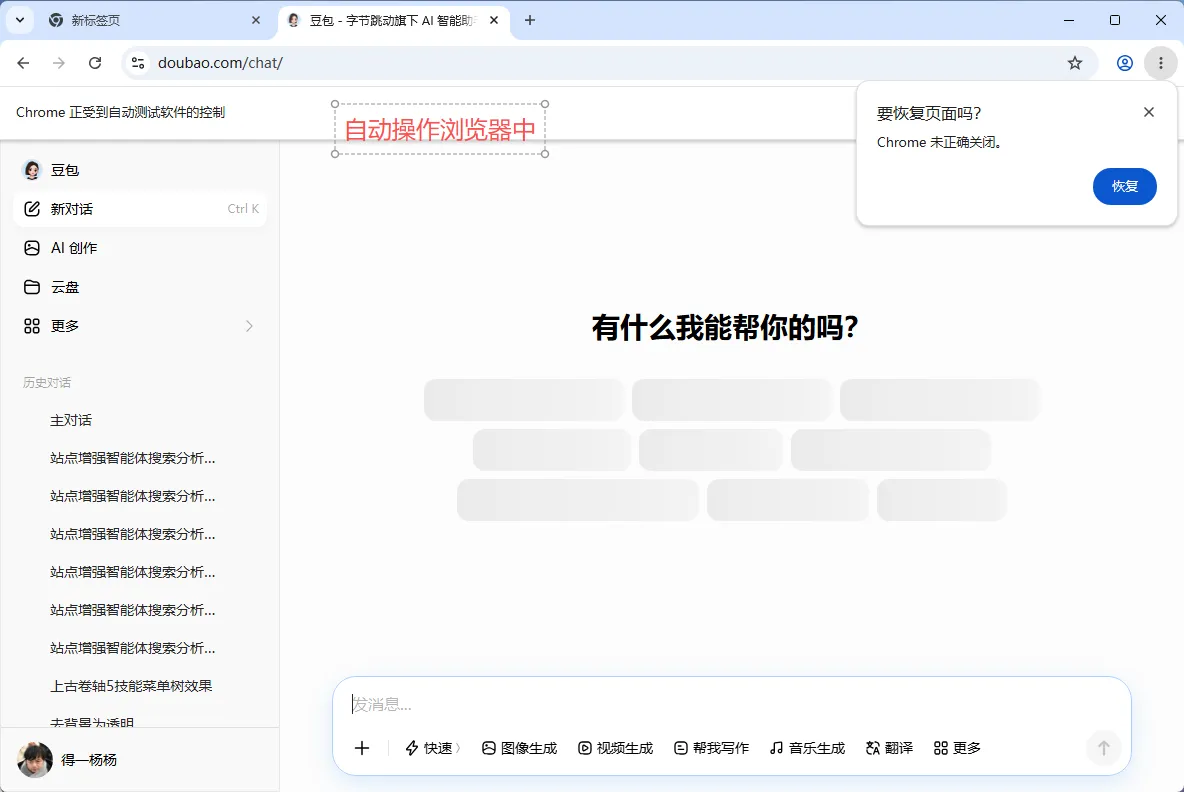
Task: View site information icon in address bar
Action: click(x=138, y=63)
